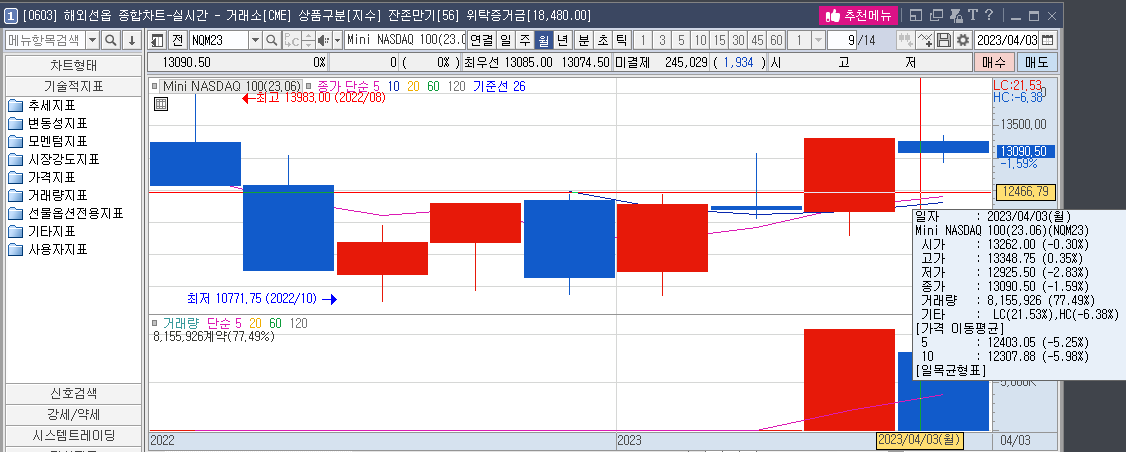Click the font size T icon
This screenshot has width=1126, height=452.
point(972,15)
